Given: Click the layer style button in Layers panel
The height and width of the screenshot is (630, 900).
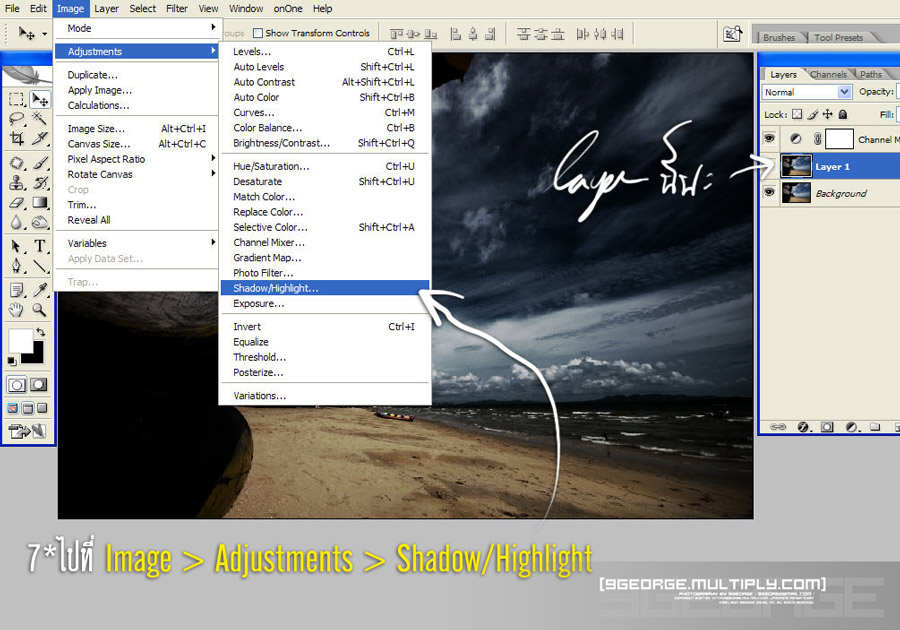Looking at the screenshot, I should point(803,427).
